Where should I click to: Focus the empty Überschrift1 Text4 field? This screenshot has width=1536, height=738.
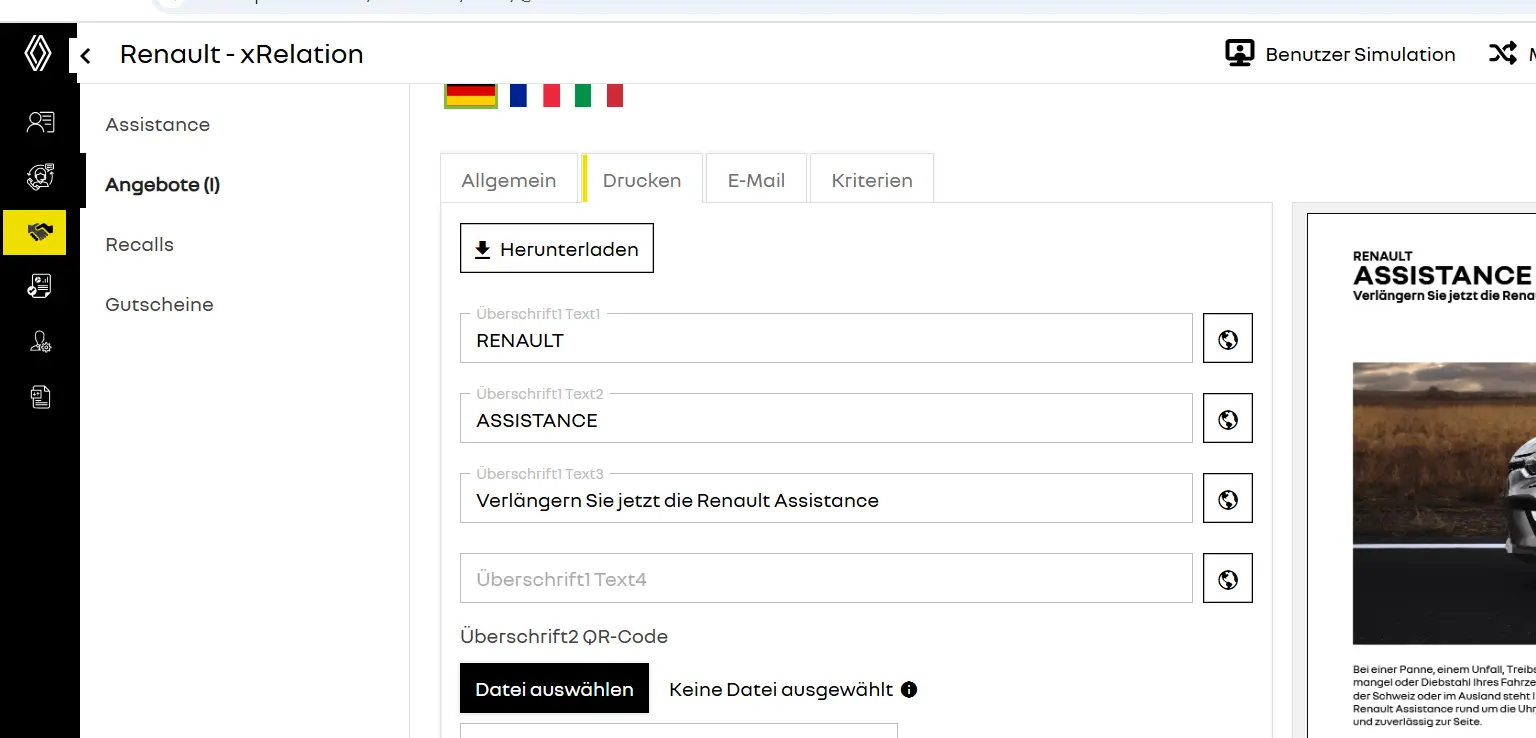[826, 578]
